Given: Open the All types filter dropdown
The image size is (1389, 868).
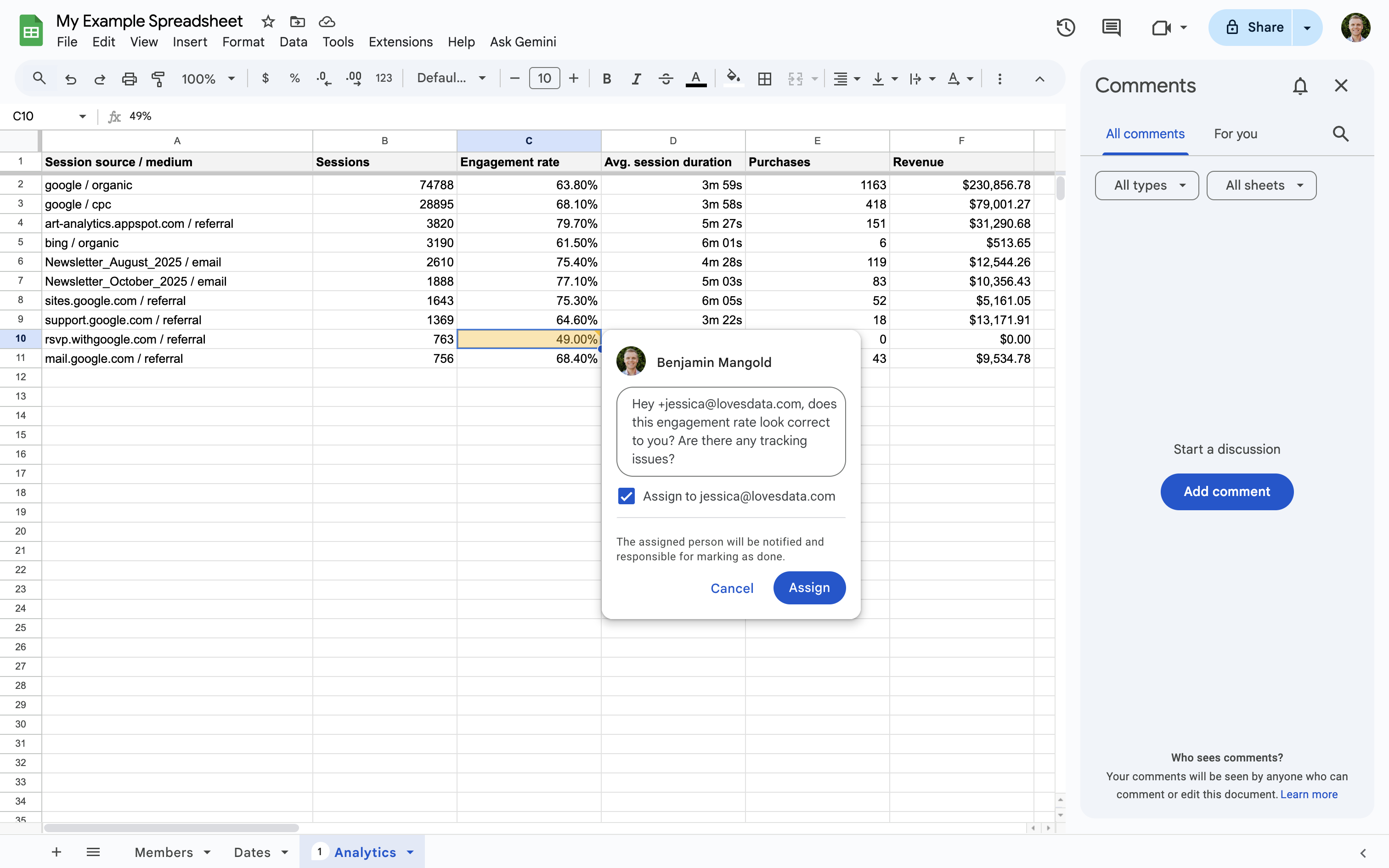Looking at the screenshot, I should coord(1146,186).
